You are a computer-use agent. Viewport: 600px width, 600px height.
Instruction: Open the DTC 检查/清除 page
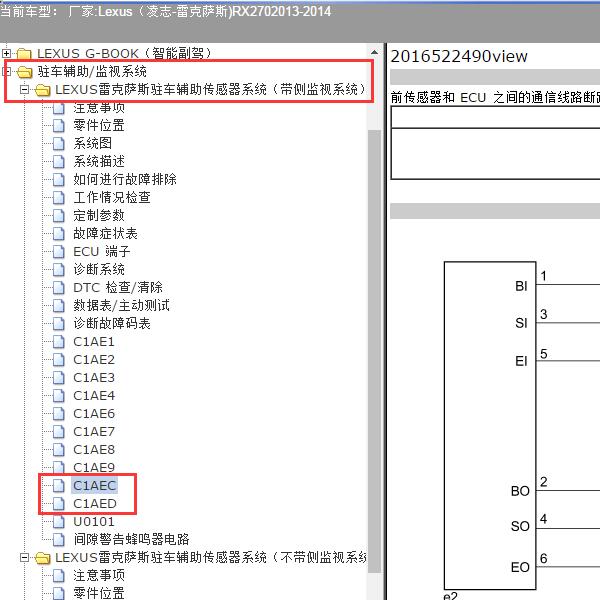118,287
